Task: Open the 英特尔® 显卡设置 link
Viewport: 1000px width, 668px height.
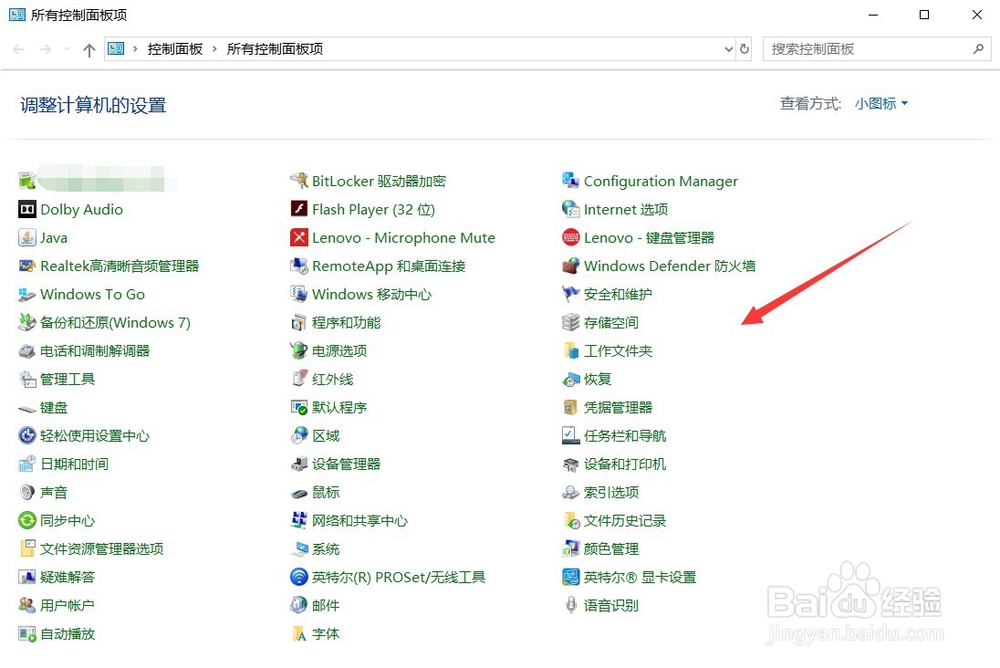Action: point(640,577)
